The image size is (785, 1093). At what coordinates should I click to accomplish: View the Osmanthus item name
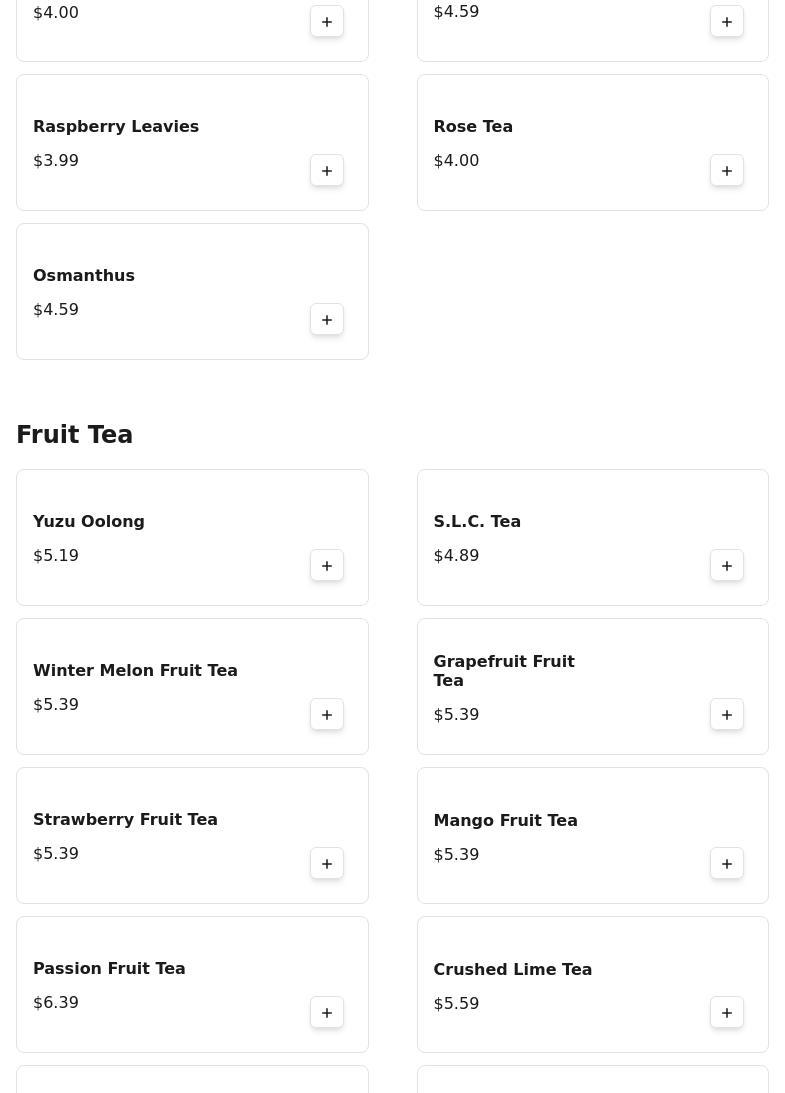tap(84, 276)
